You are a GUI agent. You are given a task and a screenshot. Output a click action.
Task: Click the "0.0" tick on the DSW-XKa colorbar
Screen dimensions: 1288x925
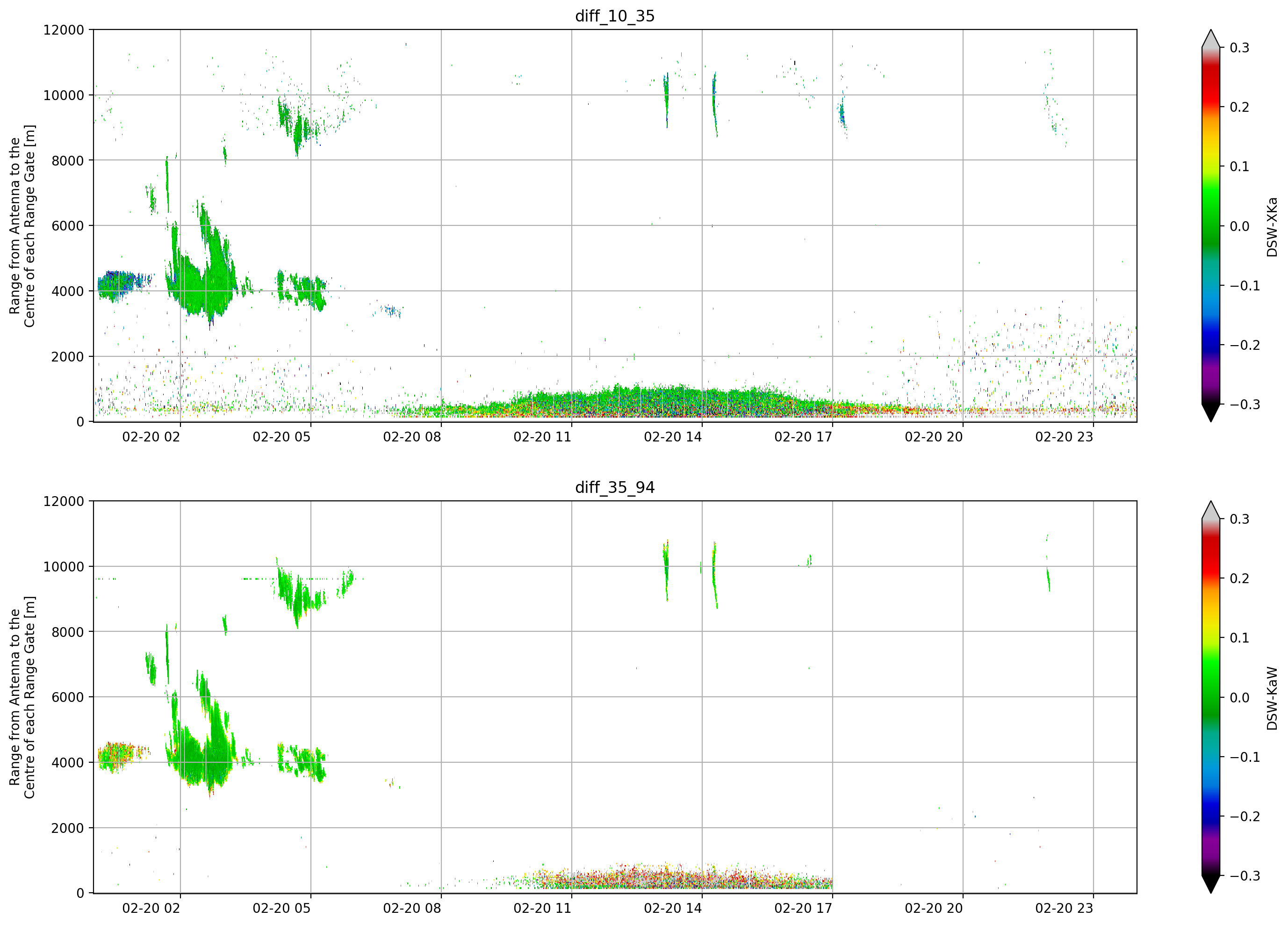point(1240,226)
